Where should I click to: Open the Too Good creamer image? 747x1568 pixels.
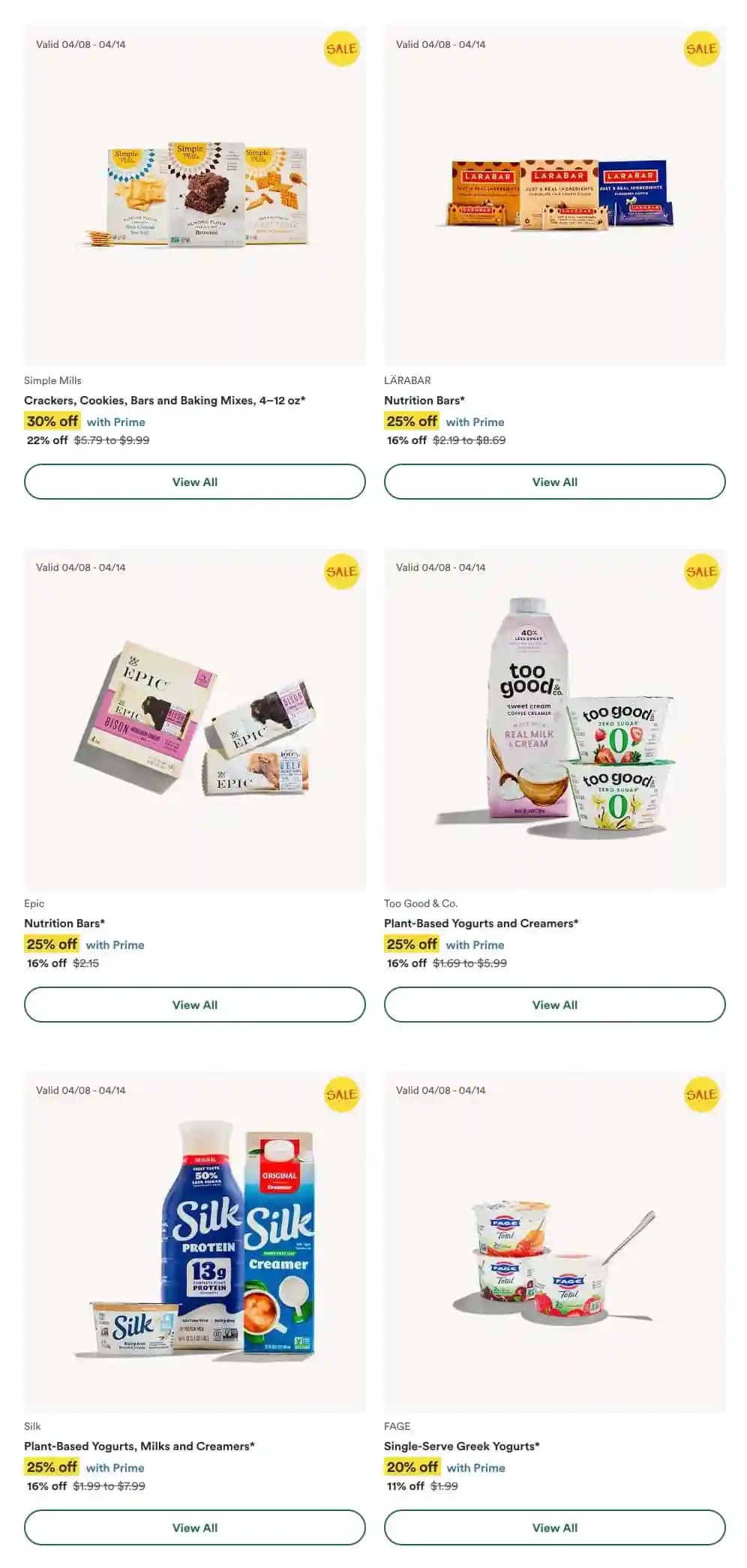coord(555,716)
